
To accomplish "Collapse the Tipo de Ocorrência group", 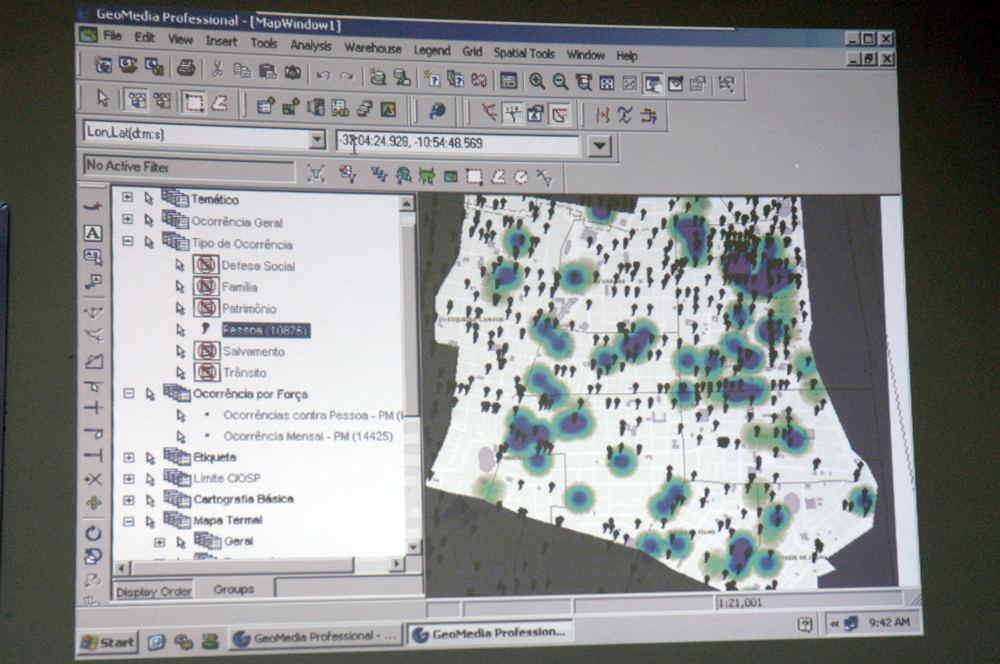I will coord(128,241).
